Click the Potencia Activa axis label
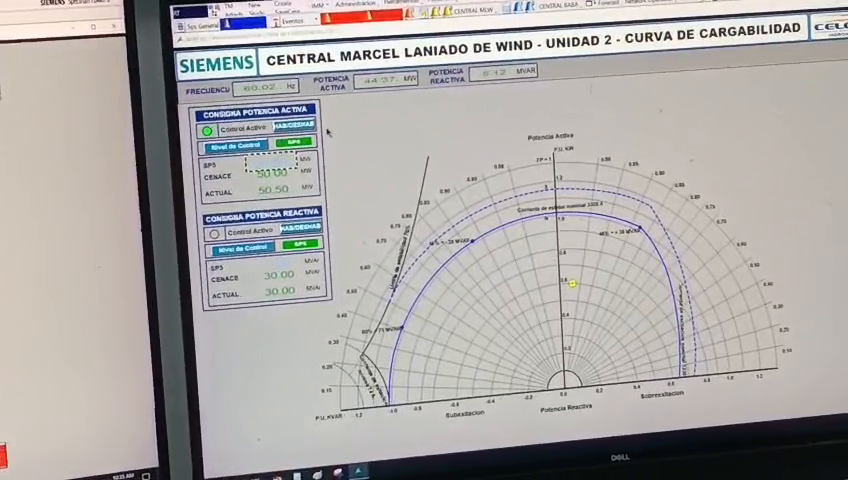 click(551, 137)
